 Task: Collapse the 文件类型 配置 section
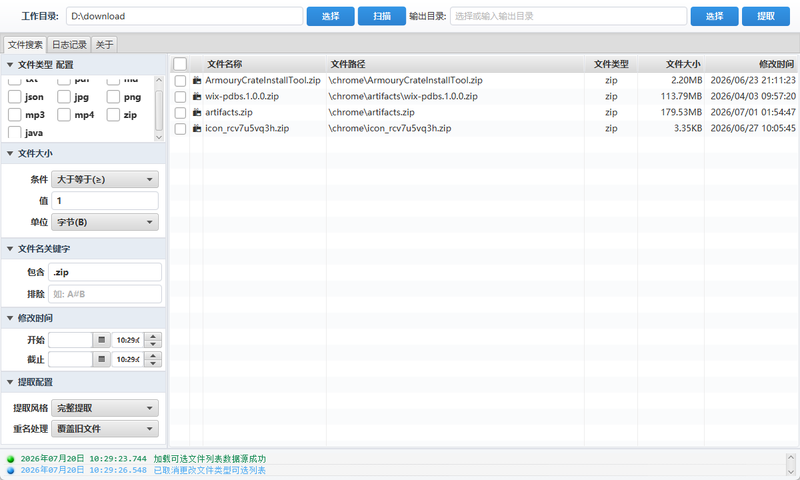[10, 65]
